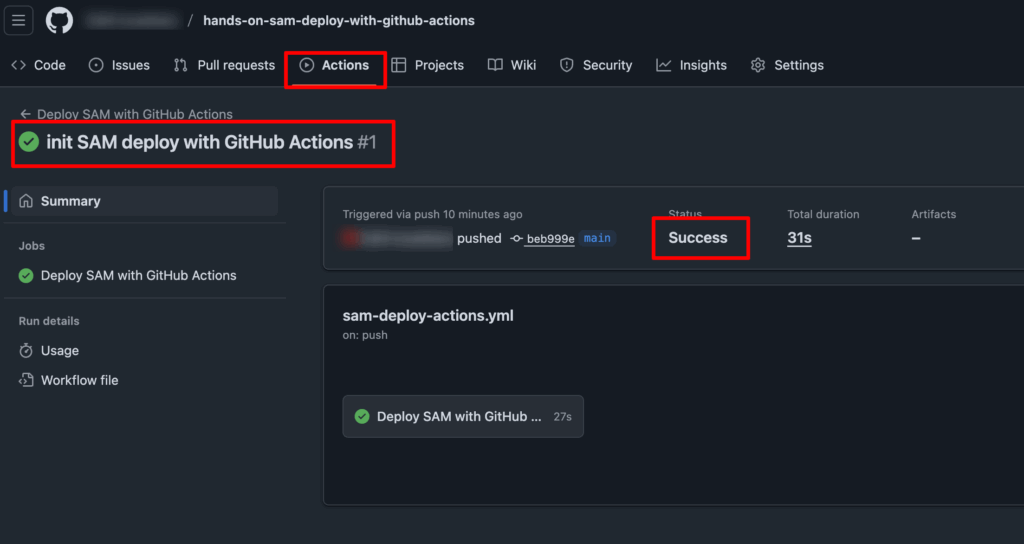Click the GitHub Octocat logo

59,20
